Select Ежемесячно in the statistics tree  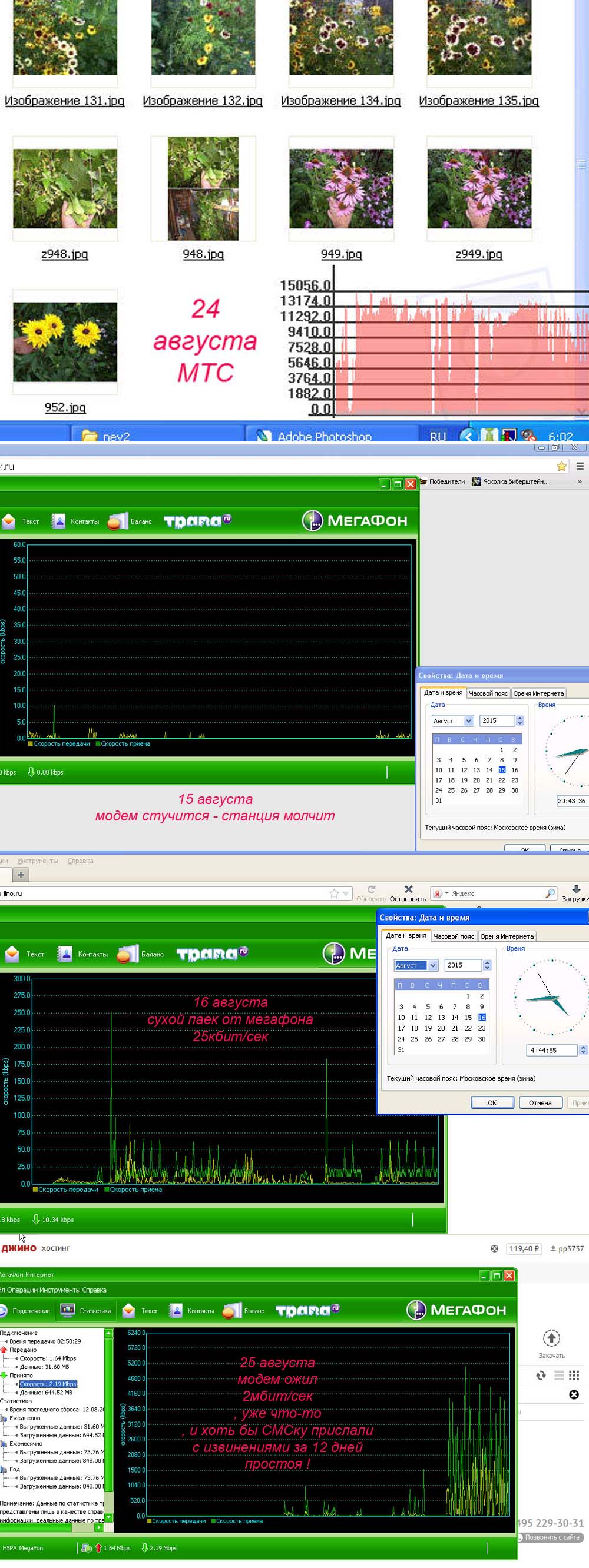coord(26,1443)
